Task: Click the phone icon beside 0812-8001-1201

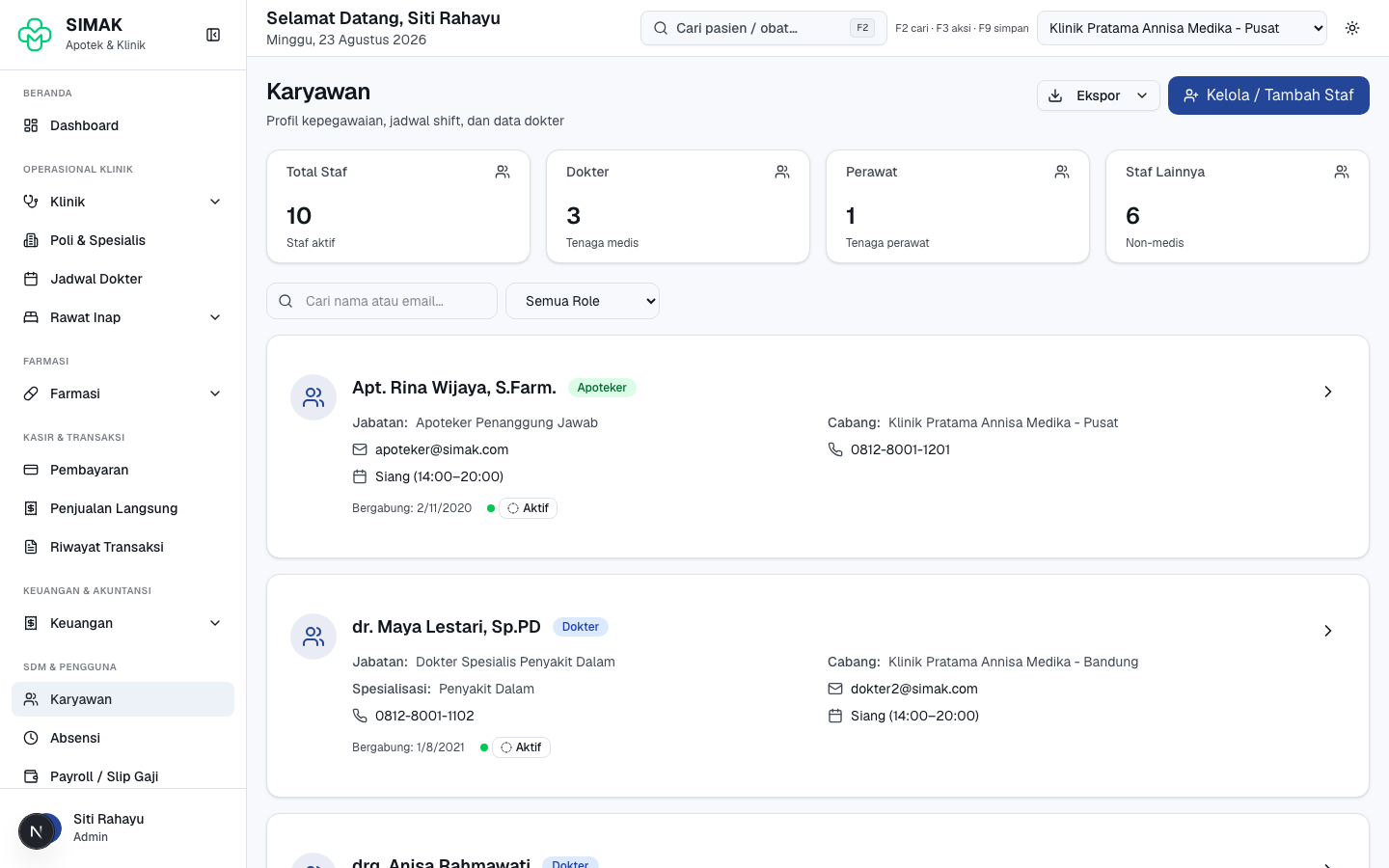Action: point(835,449)
